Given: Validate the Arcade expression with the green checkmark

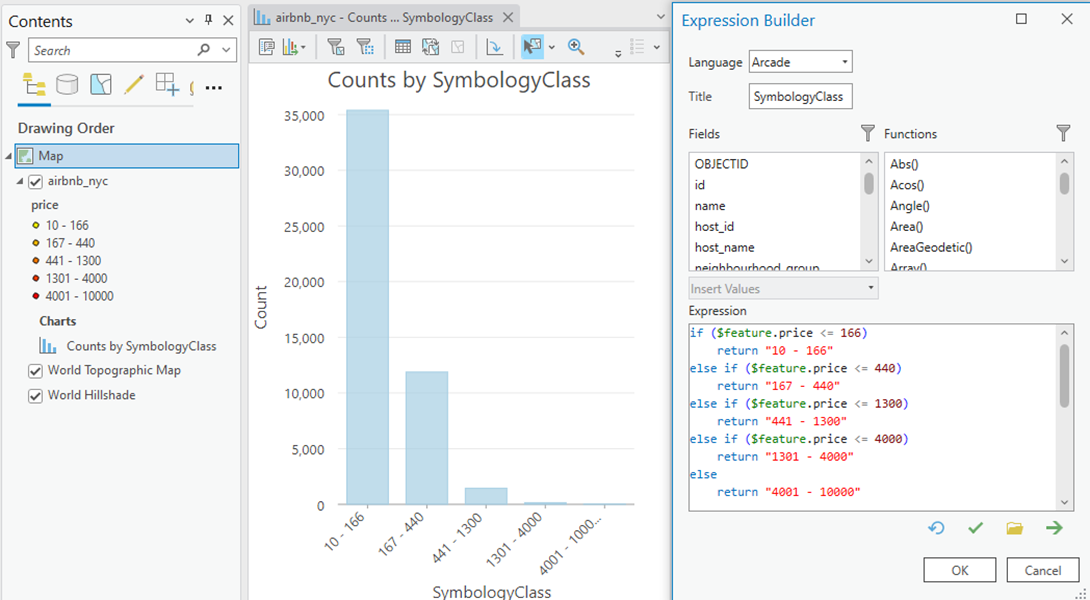Looking at the screenshot, I should click(x=975, y=528).
